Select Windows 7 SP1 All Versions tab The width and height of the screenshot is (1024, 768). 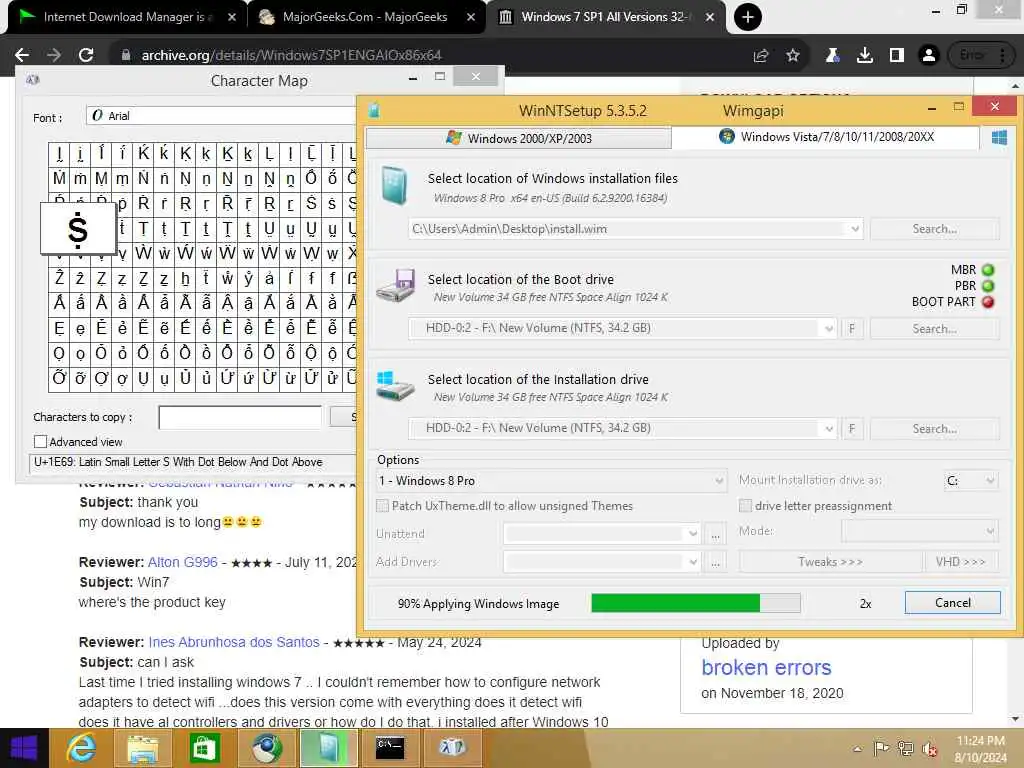pos(605,17)
